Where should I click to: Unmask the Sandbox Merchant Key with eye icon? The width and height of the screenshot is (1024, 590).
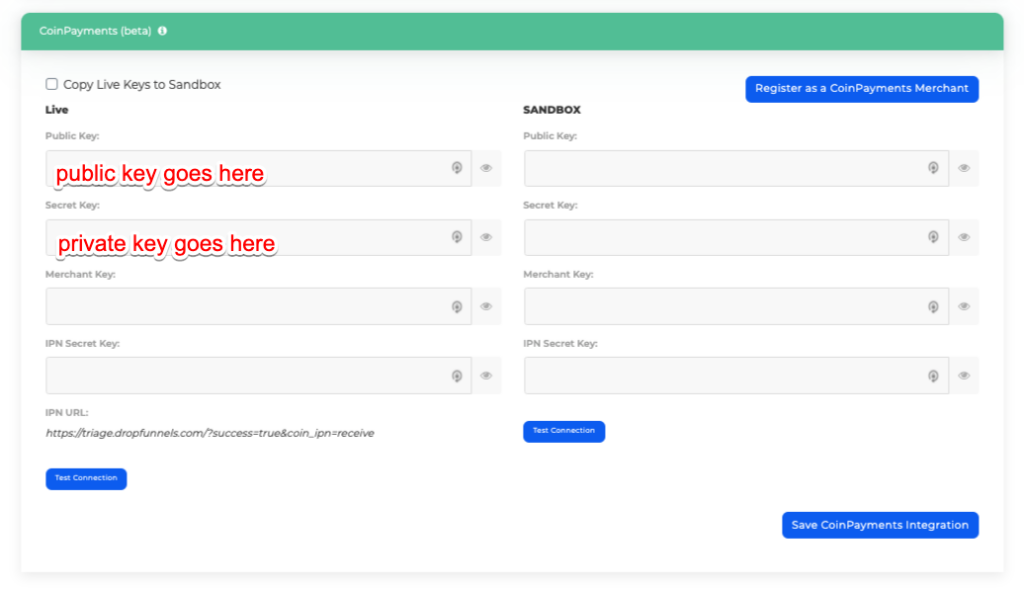pyautogui.click(x=964, y=307)
